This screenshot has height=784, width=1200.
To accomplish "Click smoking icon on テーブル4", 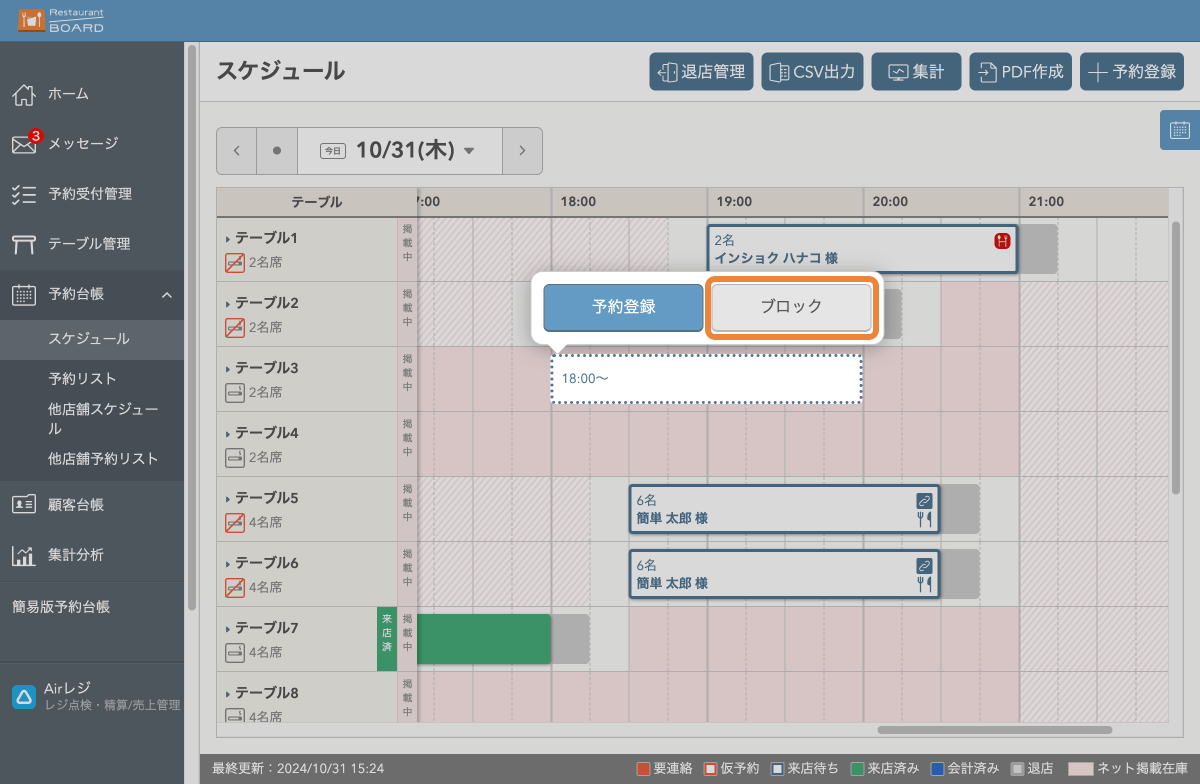I will click(x=235, y=457).
